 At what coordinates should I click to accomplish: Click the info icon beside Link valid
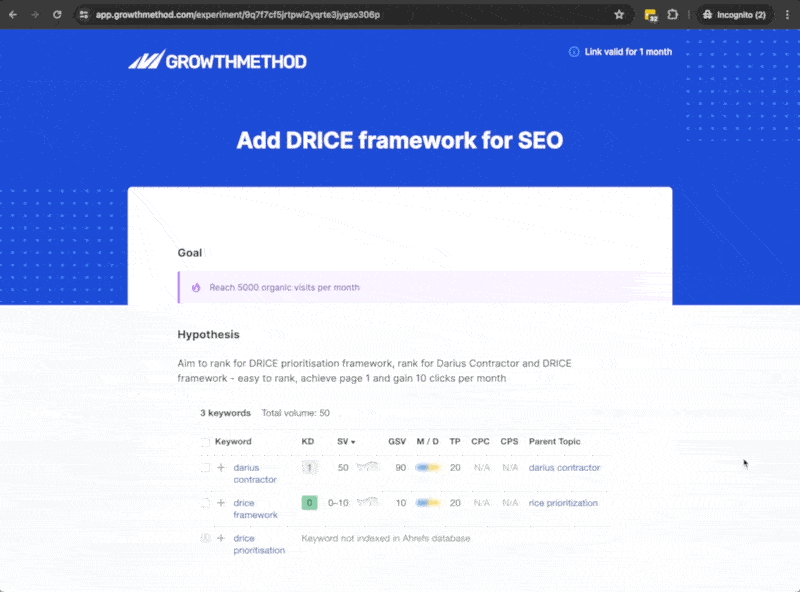(x=574, y=52)
